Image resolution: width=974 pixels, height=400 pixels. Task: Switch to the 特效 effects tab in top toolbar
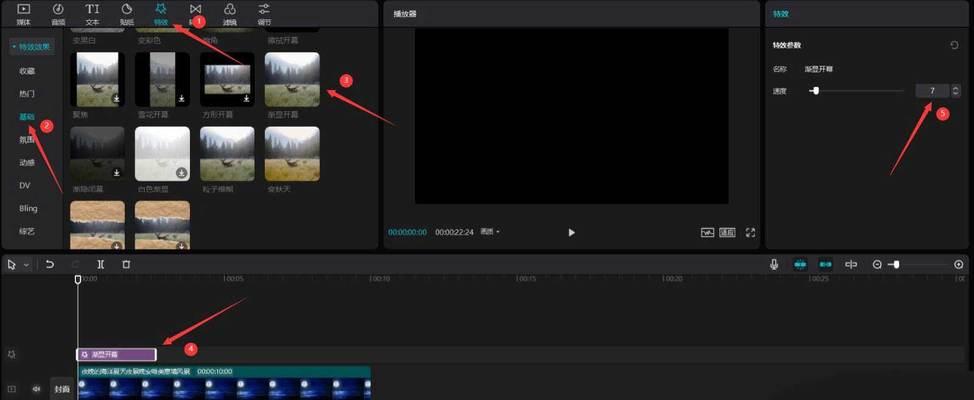pyautogui.click(x=161, y=14)
